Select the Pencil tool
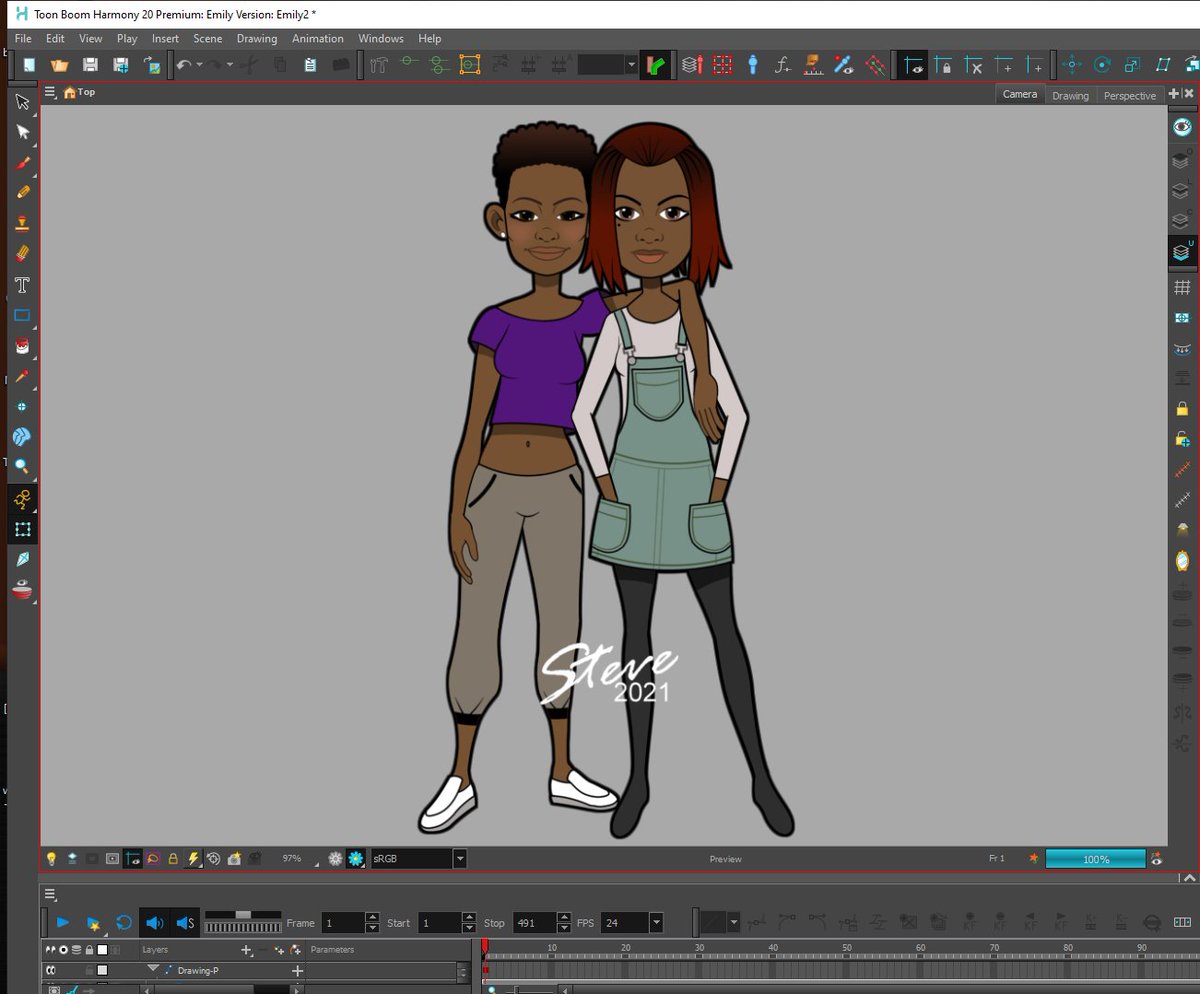The width and height of the screenshot is (1200, 994). 22,192
